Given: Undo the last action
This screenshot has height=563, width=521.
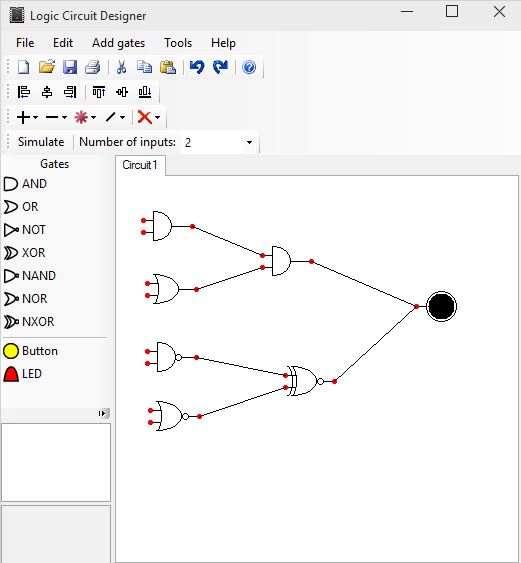Looking at the screenshot, I should coord(197,67).
